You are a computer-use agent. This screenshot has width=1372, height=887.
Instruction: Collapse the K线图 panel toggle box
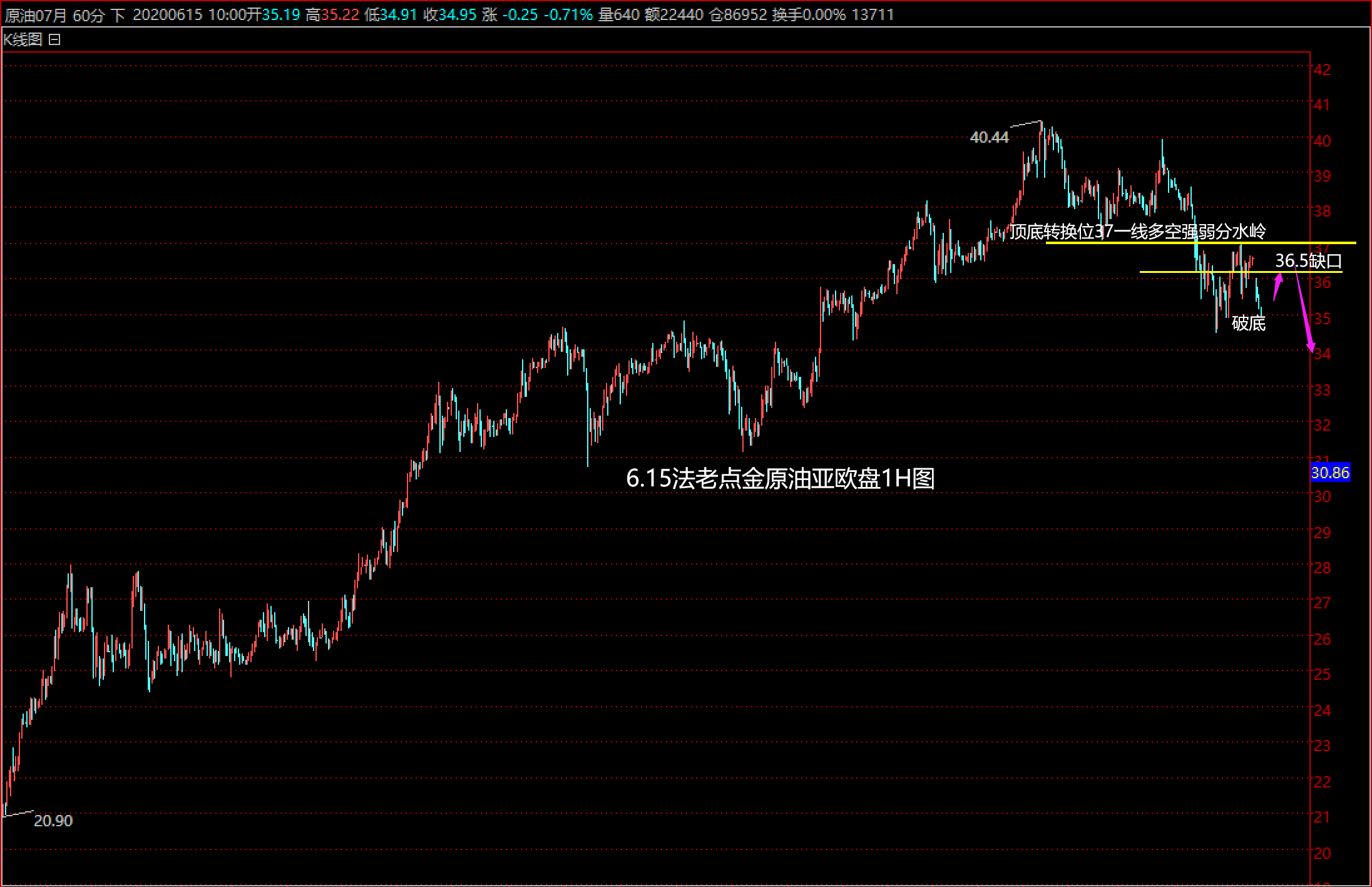point(54,40)
